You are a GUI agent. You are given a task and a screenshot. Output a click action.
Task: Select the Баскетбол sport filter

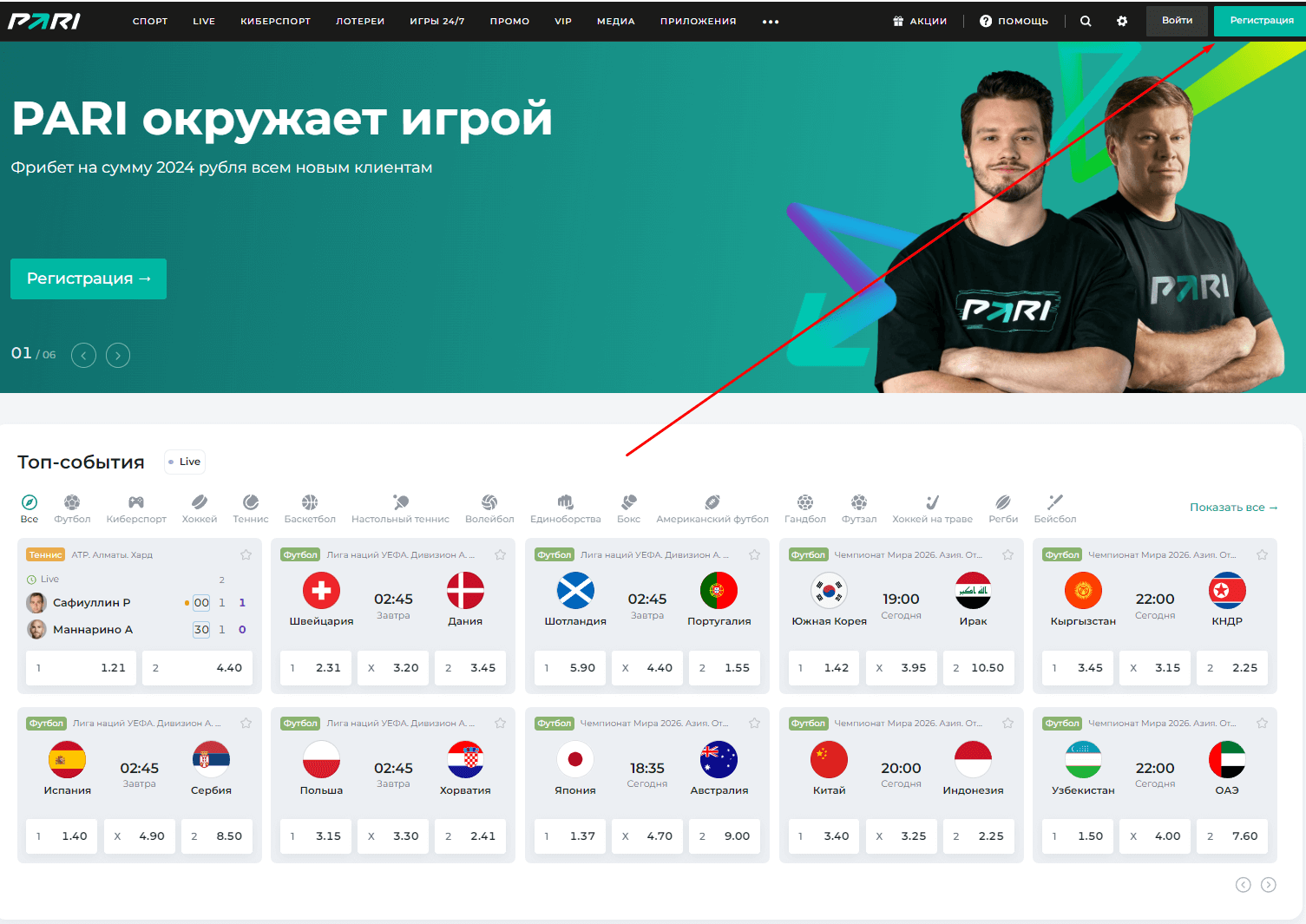(x=310, y=508)
